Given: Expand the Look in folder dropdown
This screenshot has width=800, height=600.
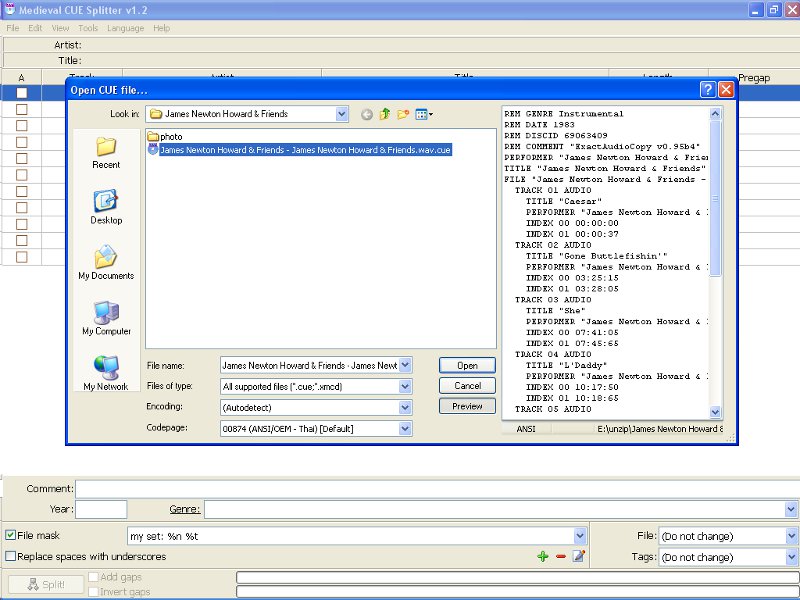Looking at the screenshot, I should (342, 114).
